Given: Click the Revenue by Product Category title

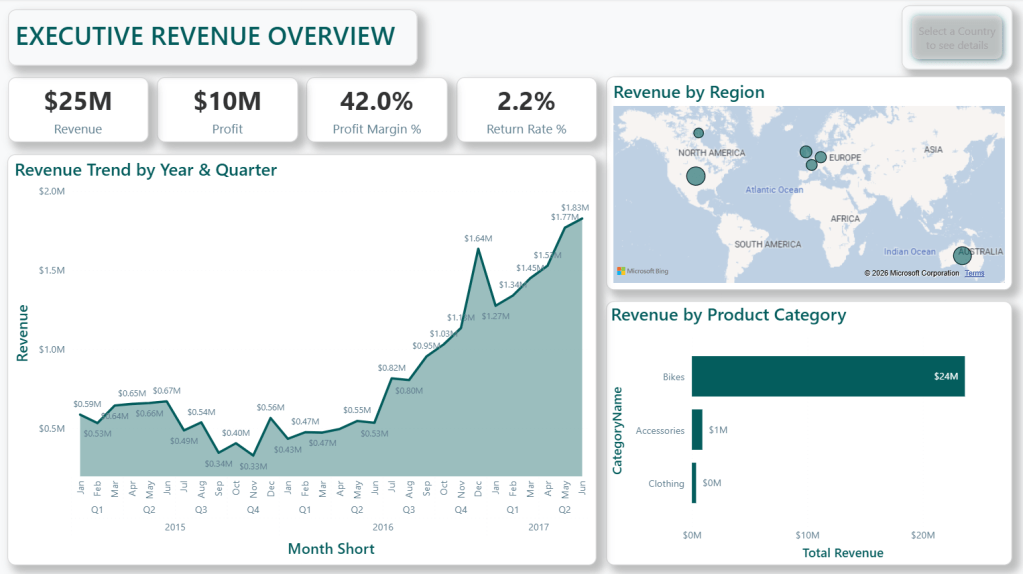Looking at the screenshot, I should tap(728, 315).
